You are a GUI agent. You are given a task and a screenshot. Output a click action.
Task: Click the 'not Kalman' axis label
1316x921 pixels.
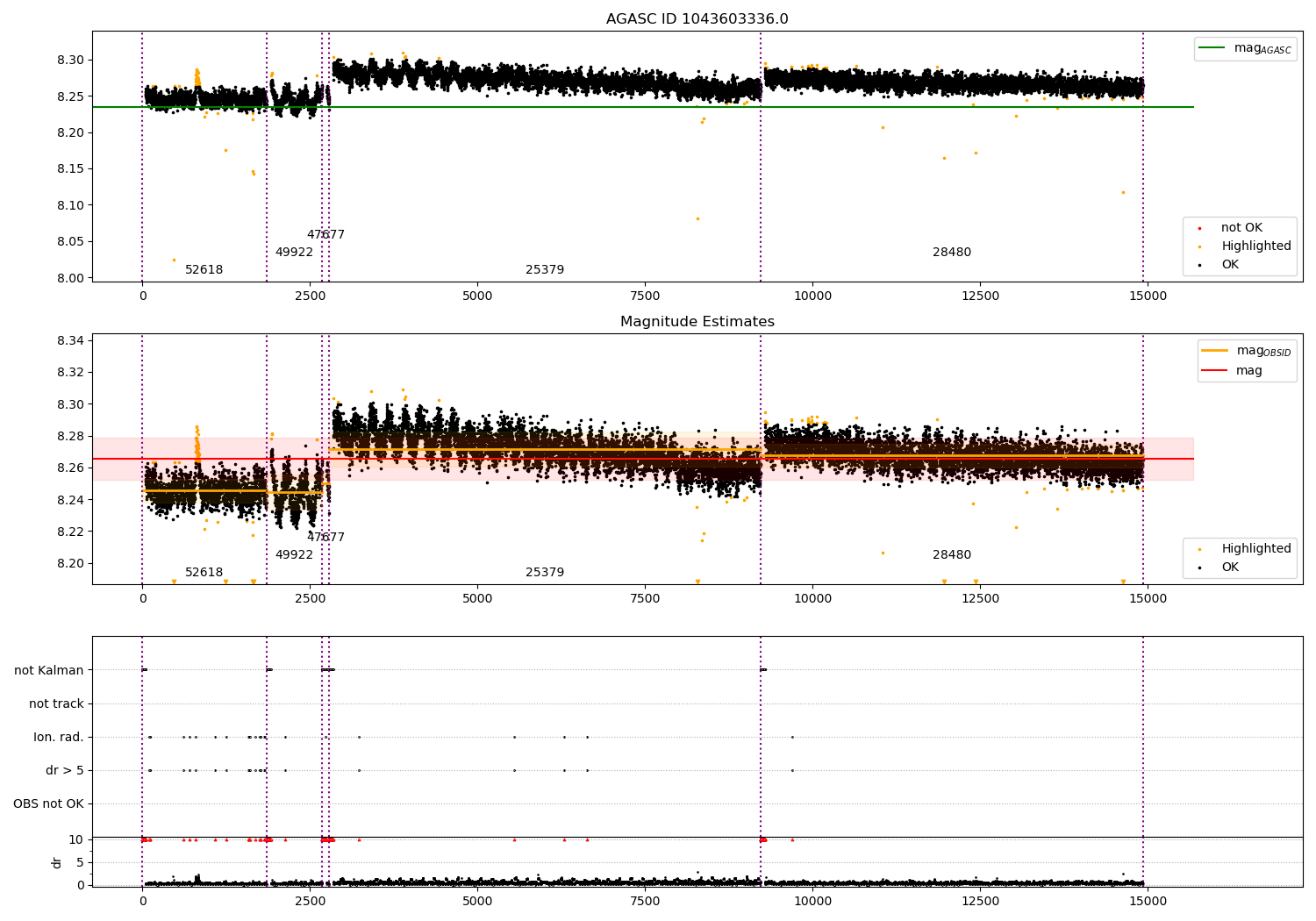coord(49,670)
